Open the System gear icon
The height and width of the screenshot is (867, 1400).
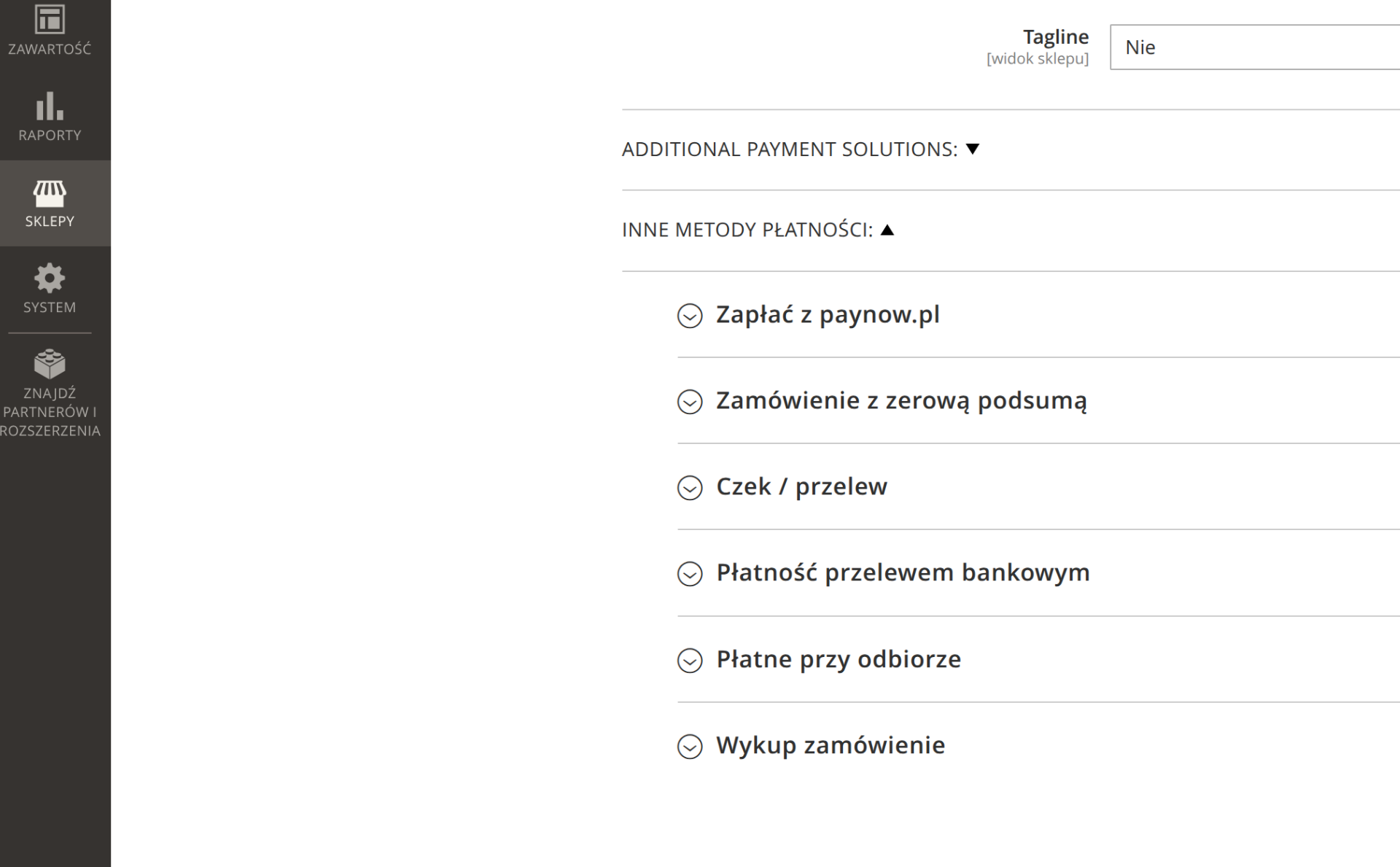(50, 279)
